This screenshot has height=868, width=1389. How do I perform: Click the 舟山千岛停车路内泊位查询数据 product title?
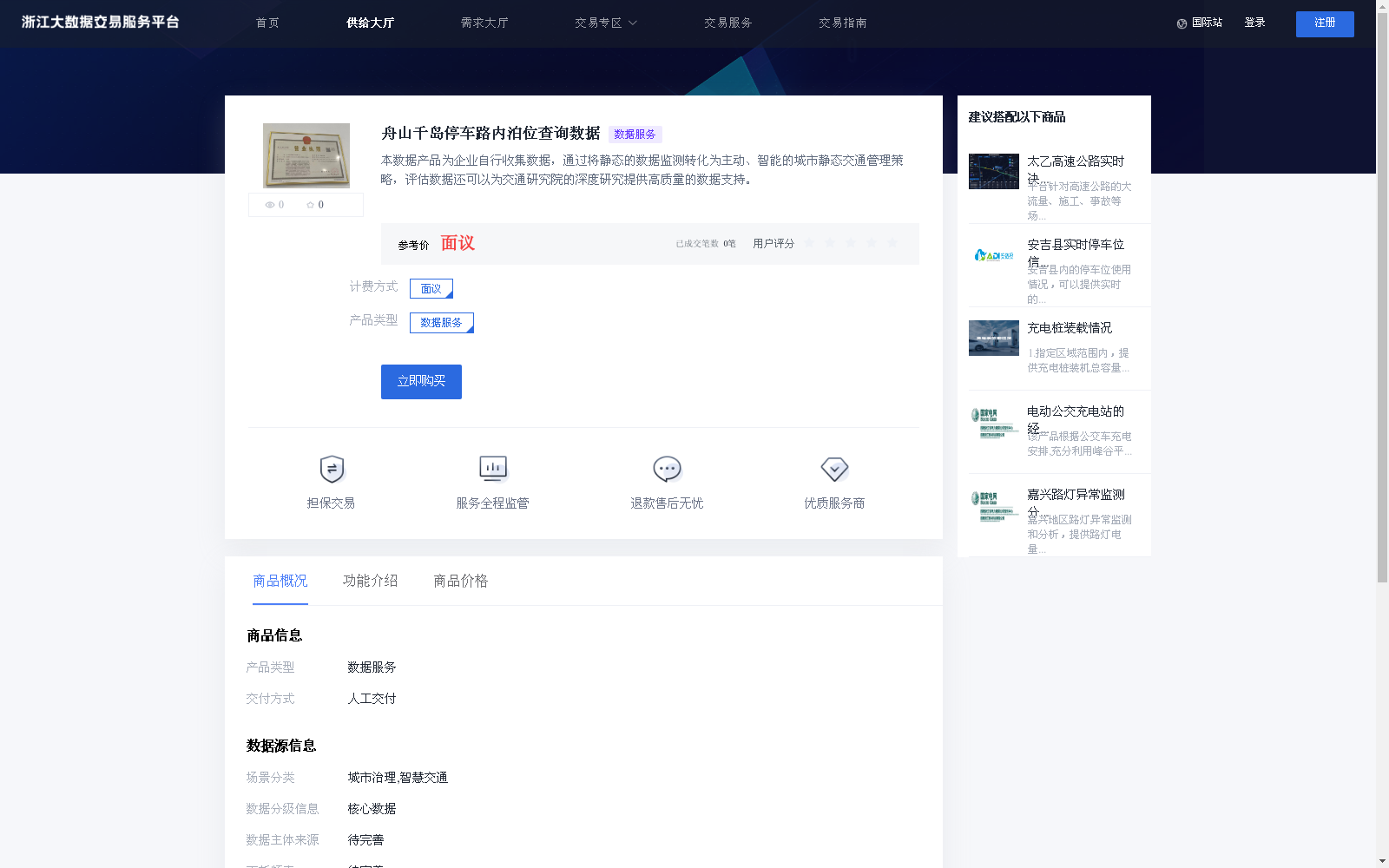490,134
